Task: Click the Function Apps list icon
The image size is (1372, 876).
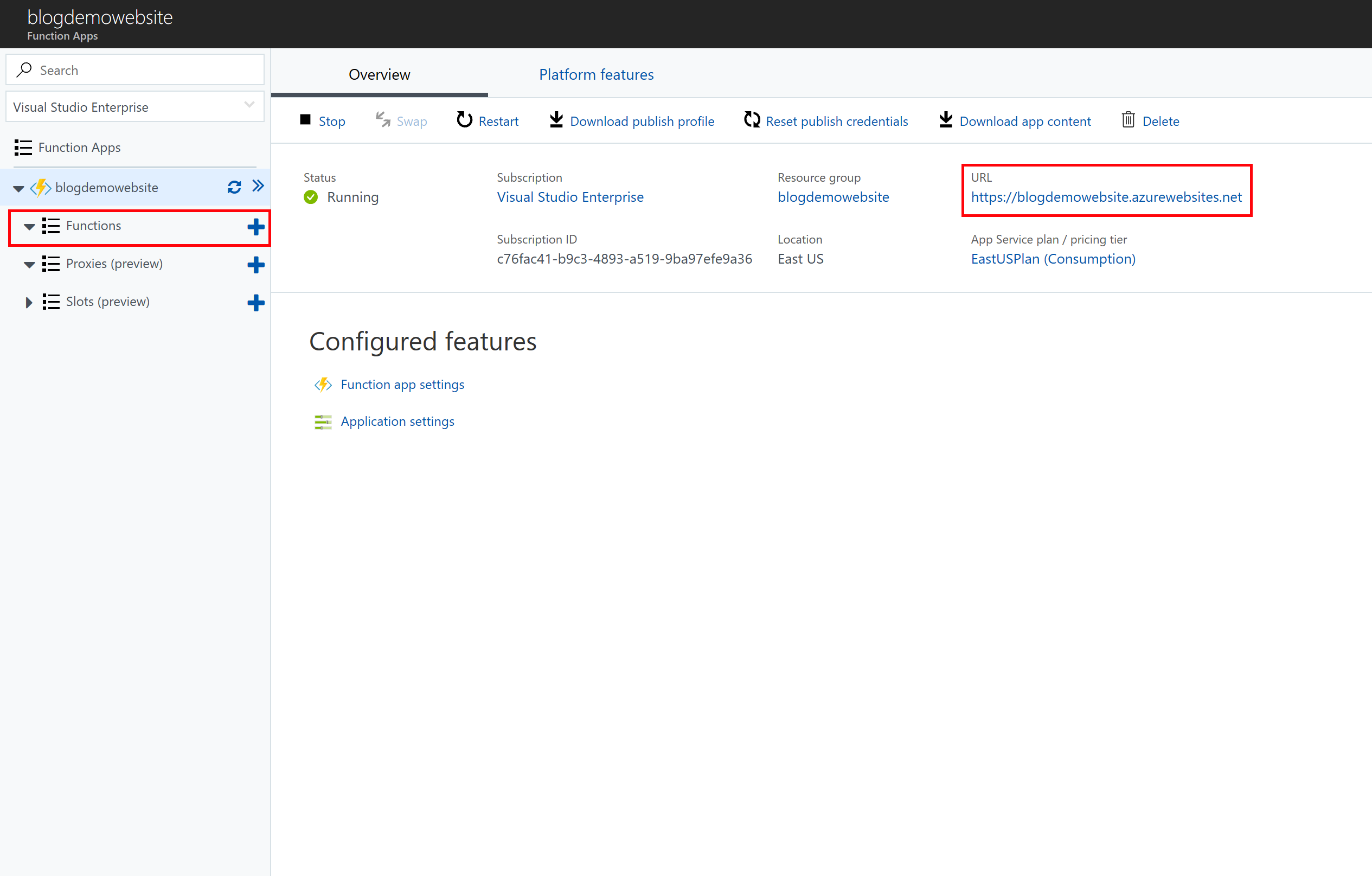Action: 23,148
